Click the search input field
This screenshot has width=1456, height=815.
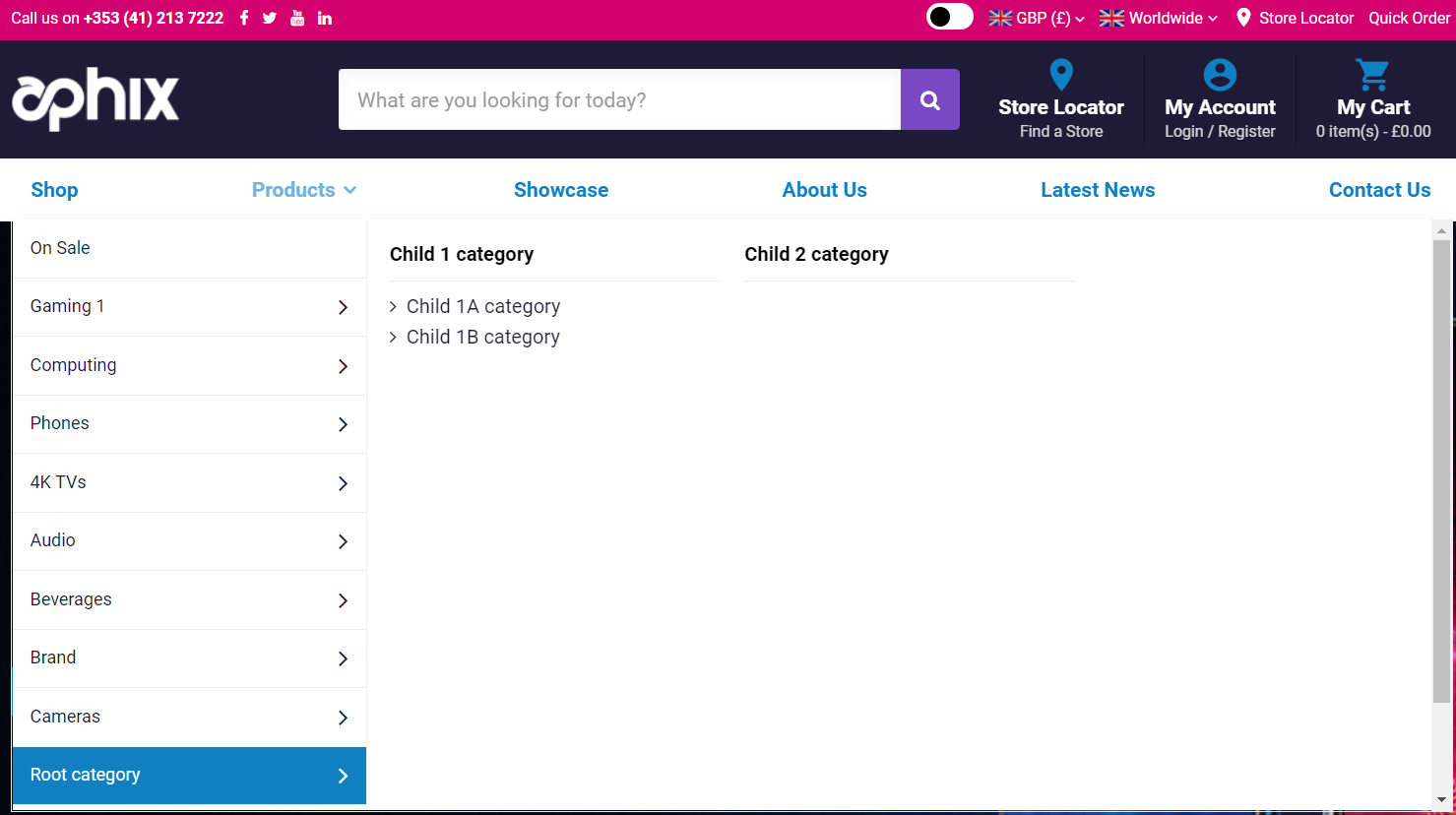(619, 99)
